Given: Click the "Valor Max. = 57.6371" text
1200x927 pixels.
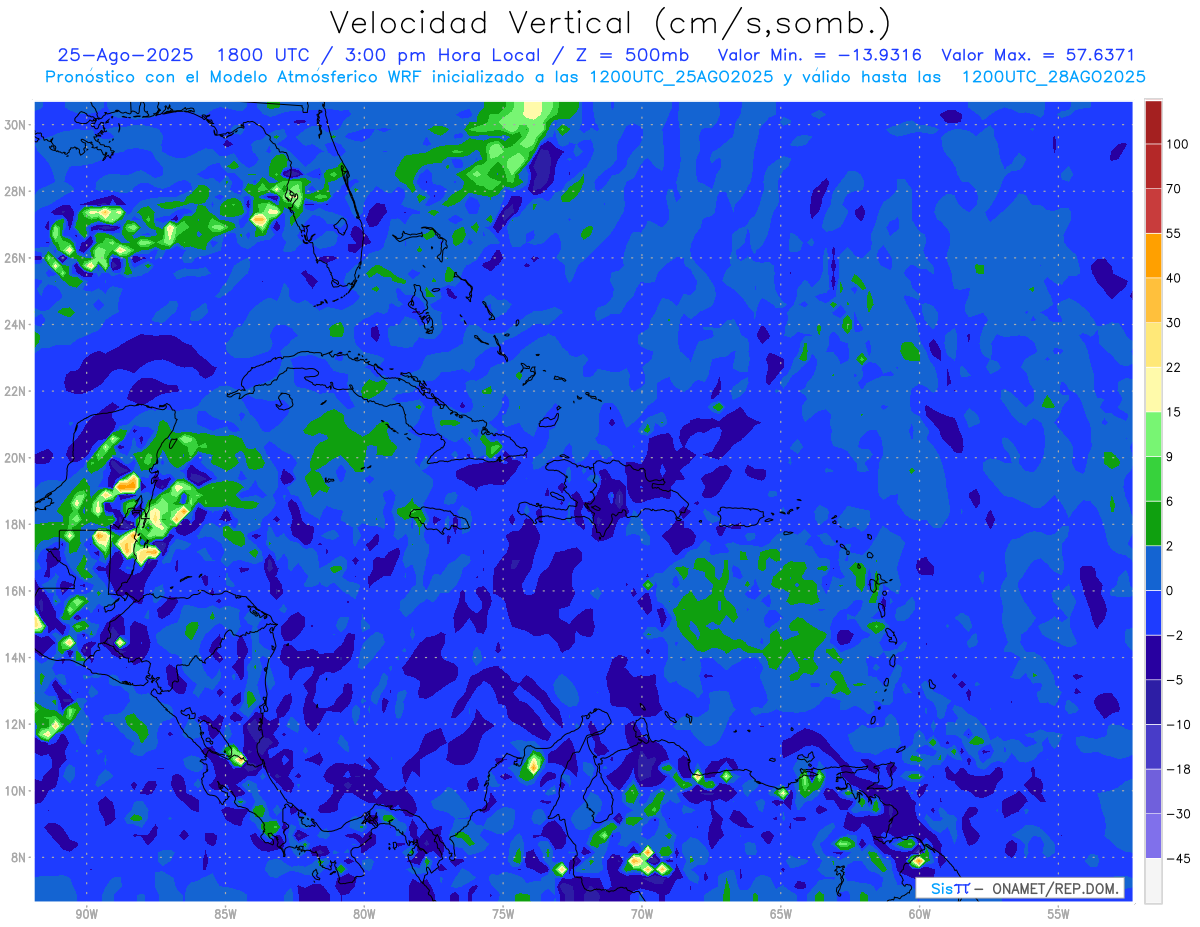Looking at the screenshot, I should (x=1038, y=55).
